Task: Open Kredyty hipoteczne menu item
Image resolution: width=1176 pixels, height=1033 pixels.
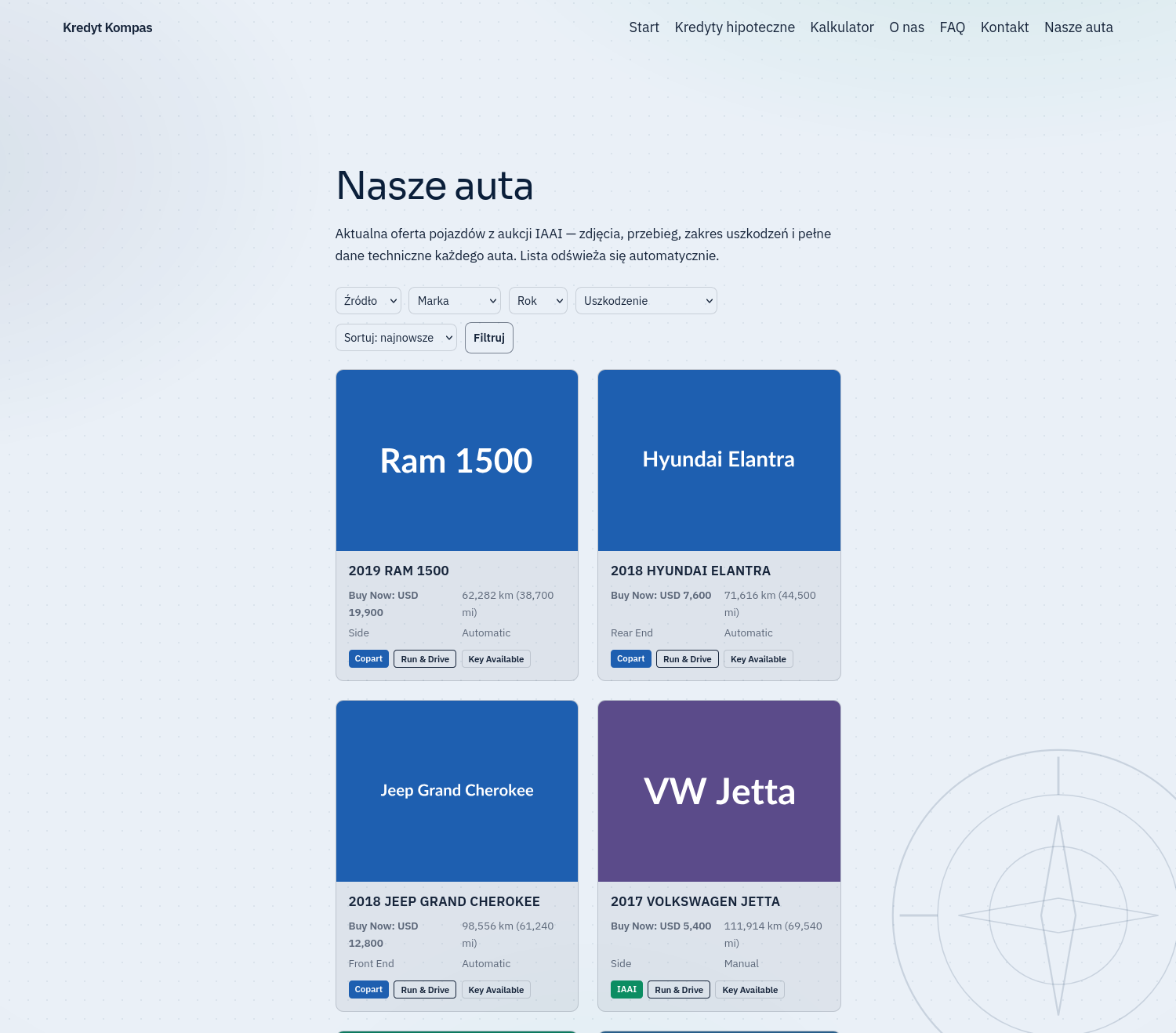Action: coord(735,27)
